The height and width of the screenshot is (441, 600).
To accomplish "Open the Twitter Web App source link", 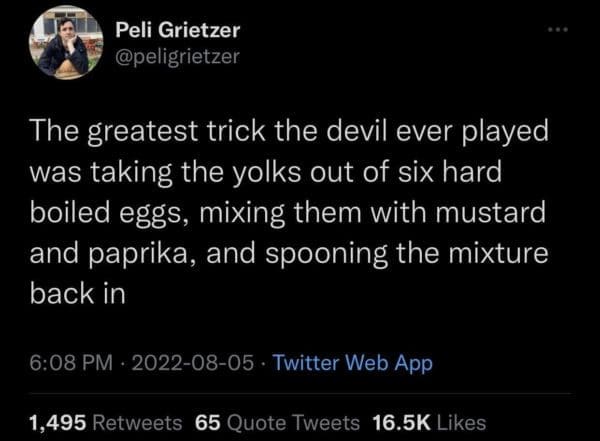I will (353, 363).
